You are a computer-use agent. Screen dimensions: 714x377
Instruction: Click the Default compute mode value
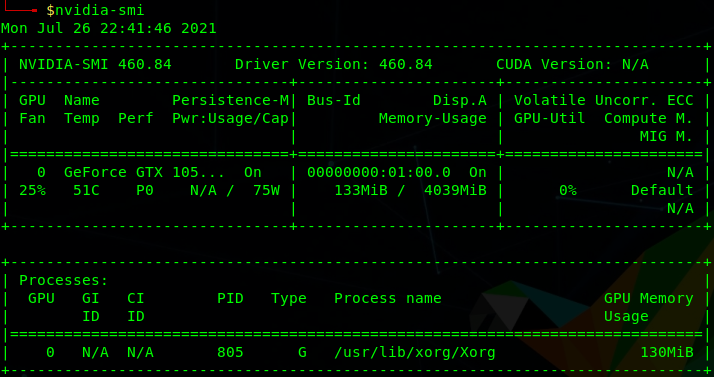point(662,191)
